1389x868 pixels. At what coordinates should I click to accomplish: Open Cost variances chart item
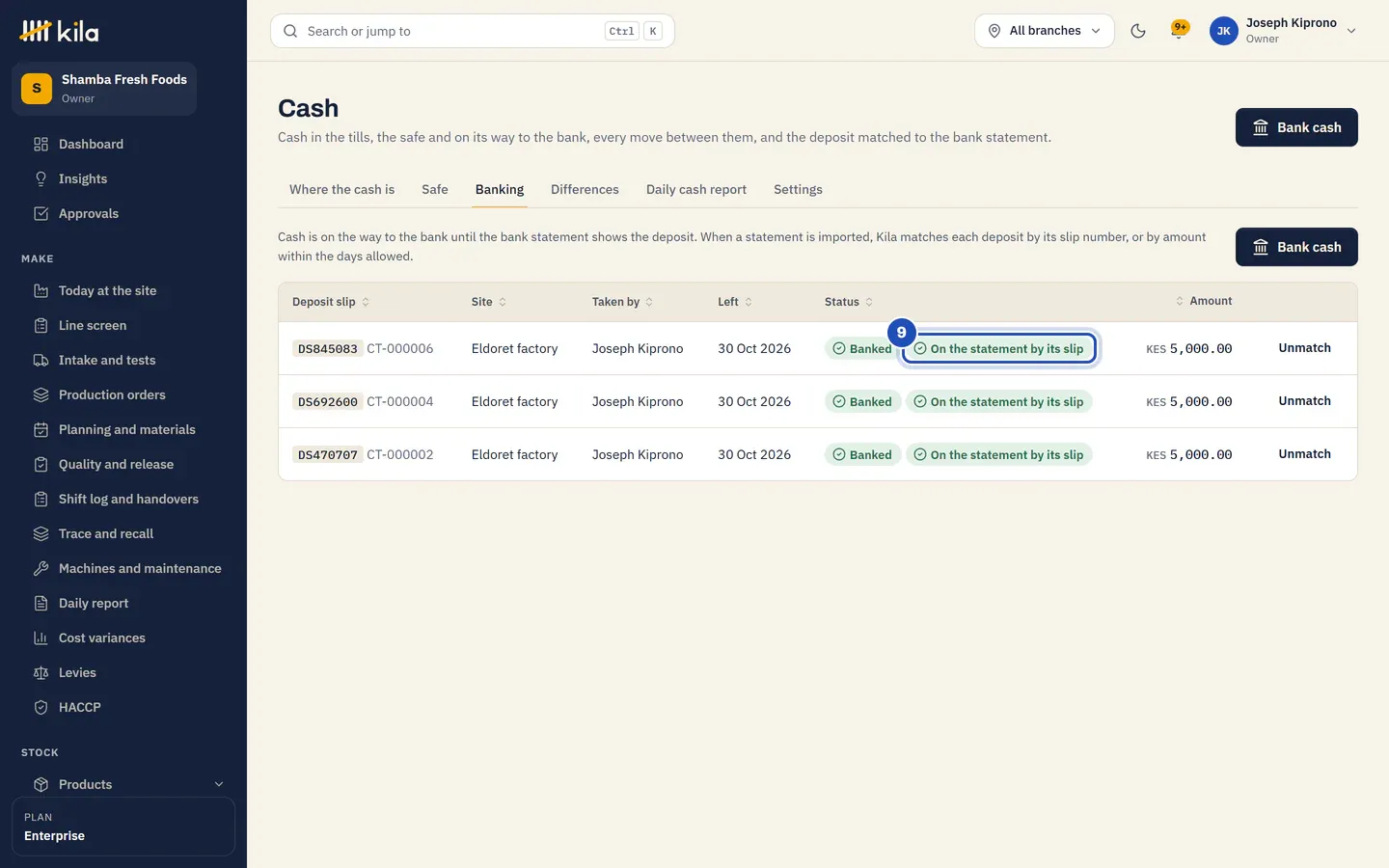123,637
